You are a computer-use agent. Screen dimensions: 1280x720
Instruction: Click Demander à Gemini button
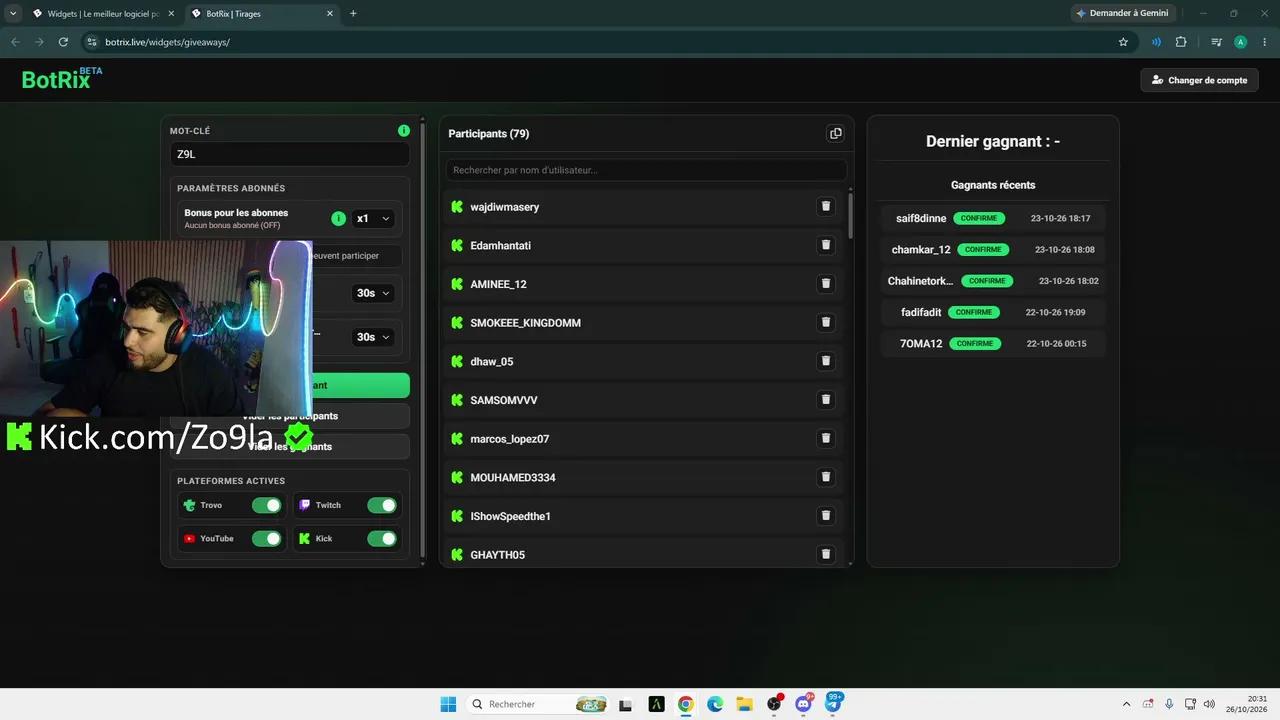coord(1122,13)
